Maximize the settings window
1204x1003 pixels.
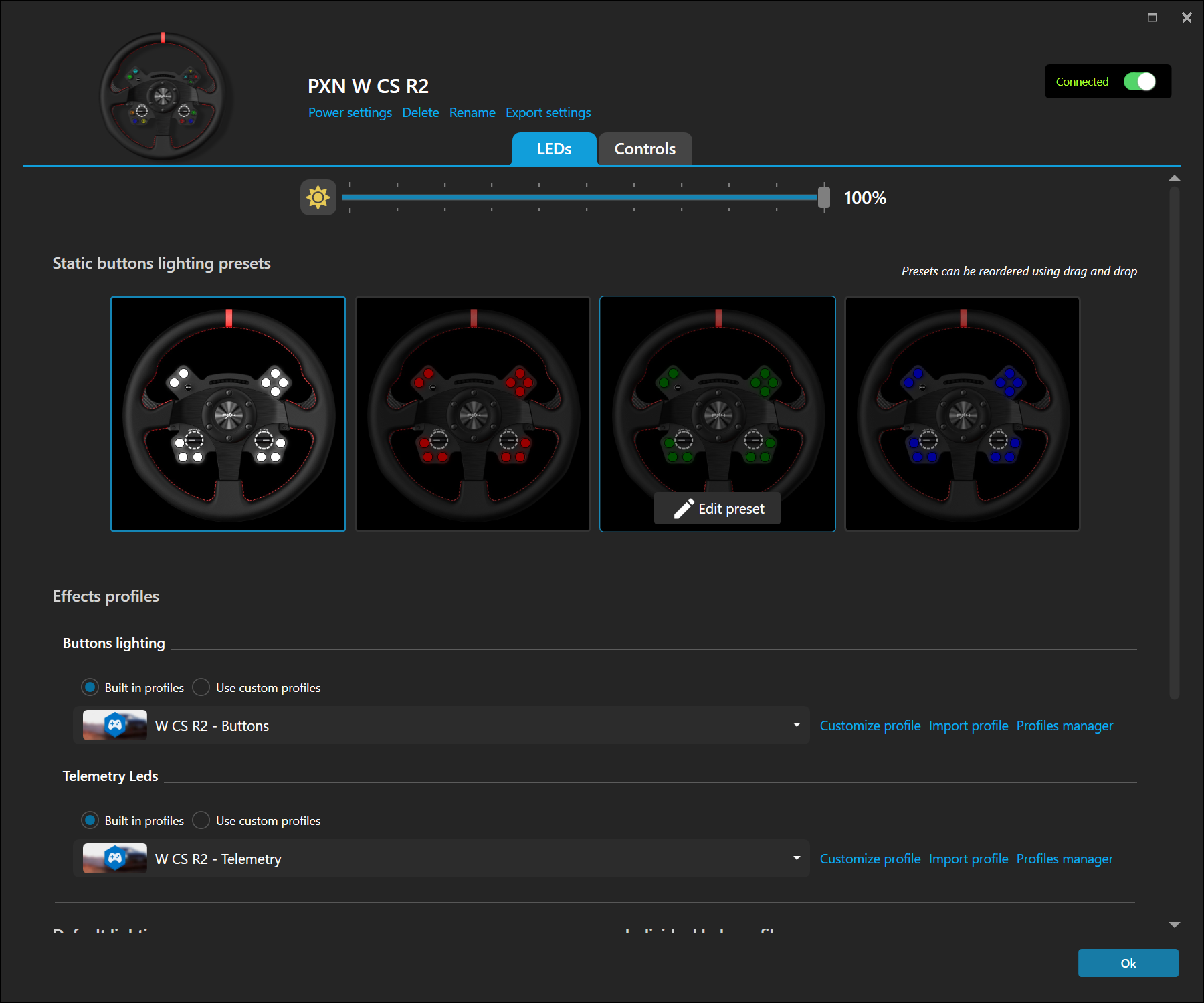click(x=1152, y=17)
